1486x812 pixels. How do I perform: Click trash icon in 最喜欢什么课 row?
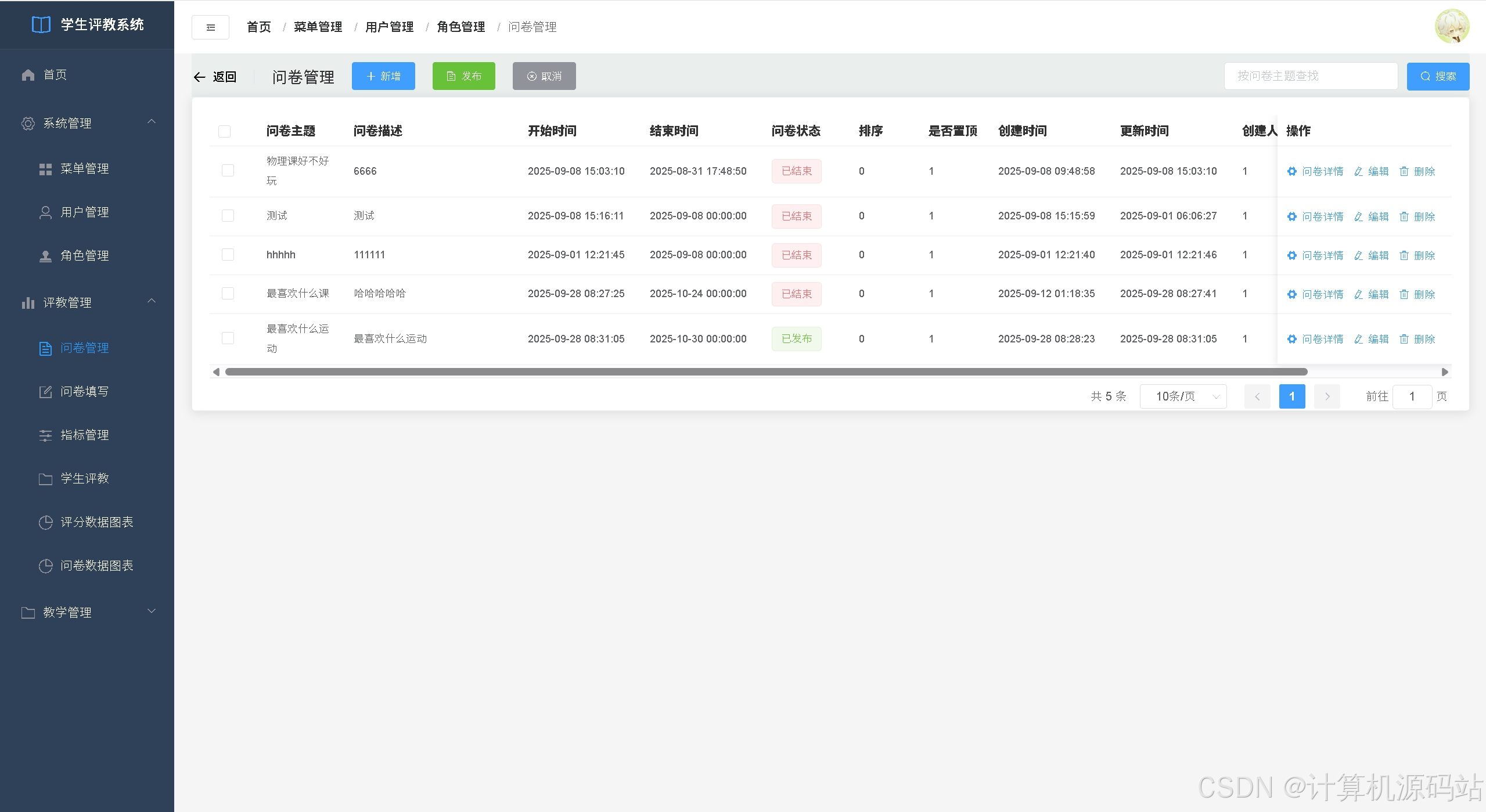coord(1404,294)
